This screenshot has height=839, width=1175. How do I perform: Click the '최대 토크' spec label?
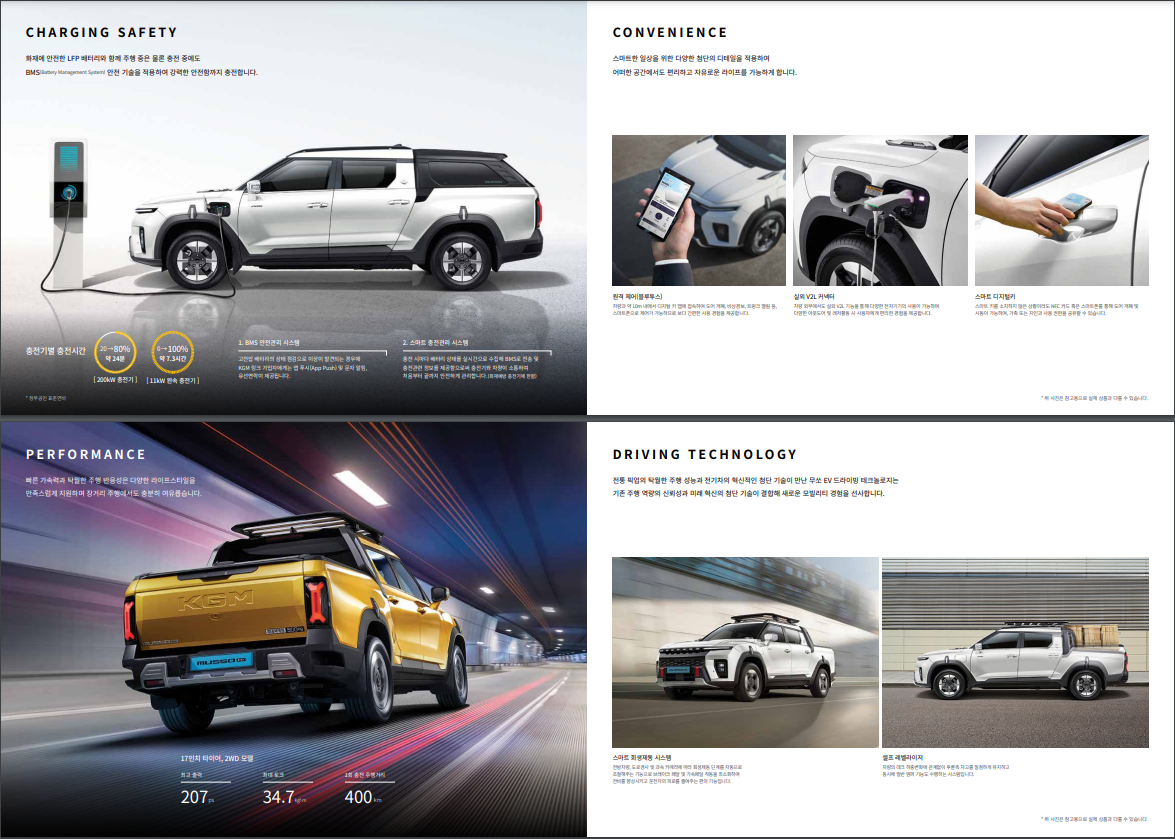click(273, 775)
